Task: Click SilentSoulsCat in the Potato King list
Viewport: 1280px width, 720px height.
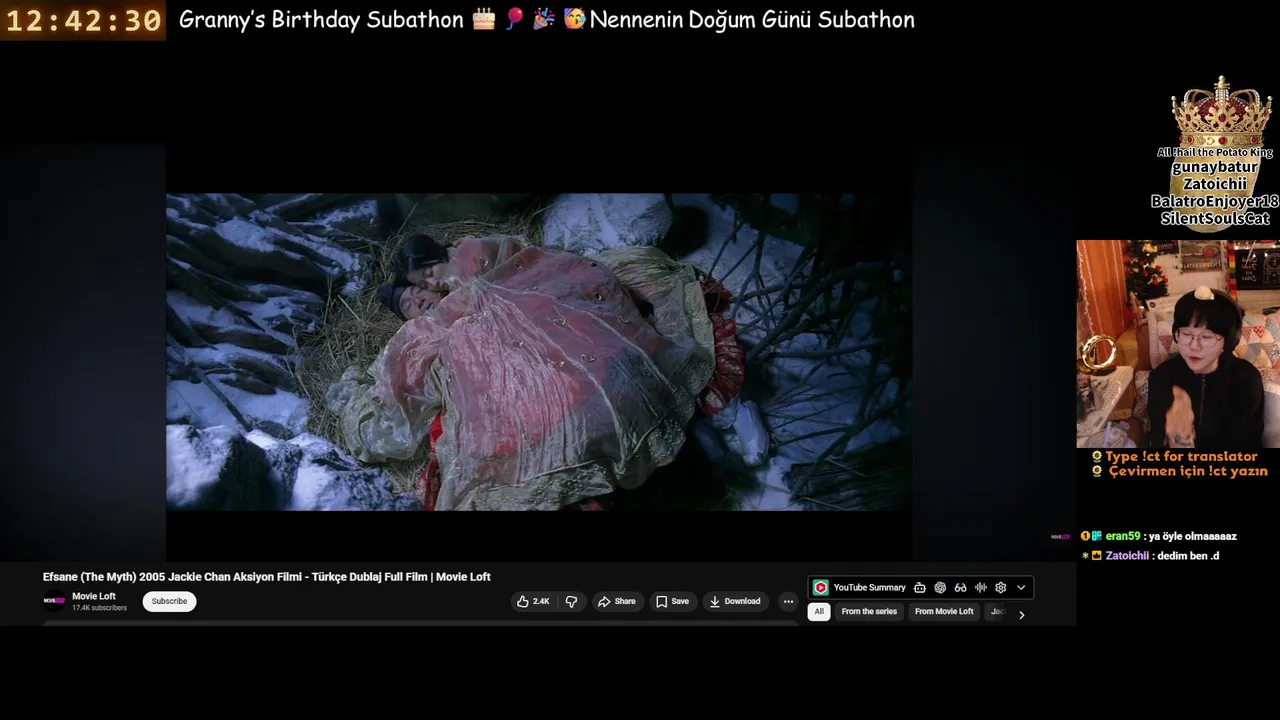Action: [x=1215, y=218]
